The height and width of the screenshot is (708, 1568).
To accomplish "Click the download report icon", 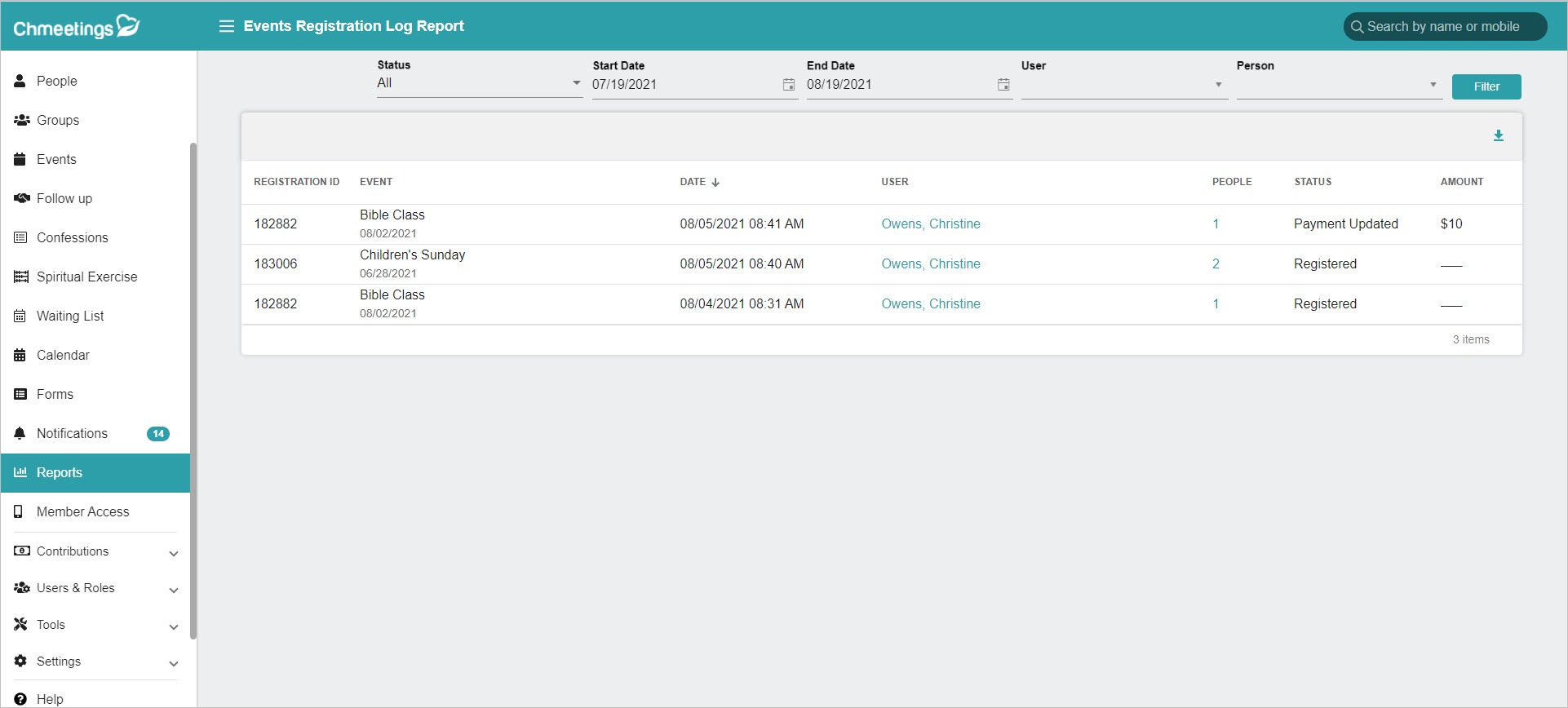I will (x=1498, y=136).
